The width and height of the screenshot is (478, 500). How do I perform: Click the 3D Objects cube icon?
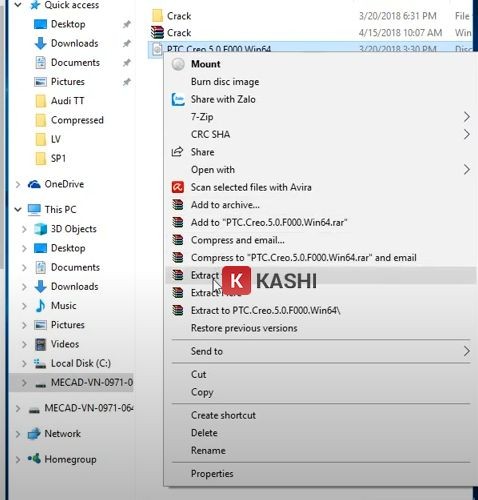(41, 229)
